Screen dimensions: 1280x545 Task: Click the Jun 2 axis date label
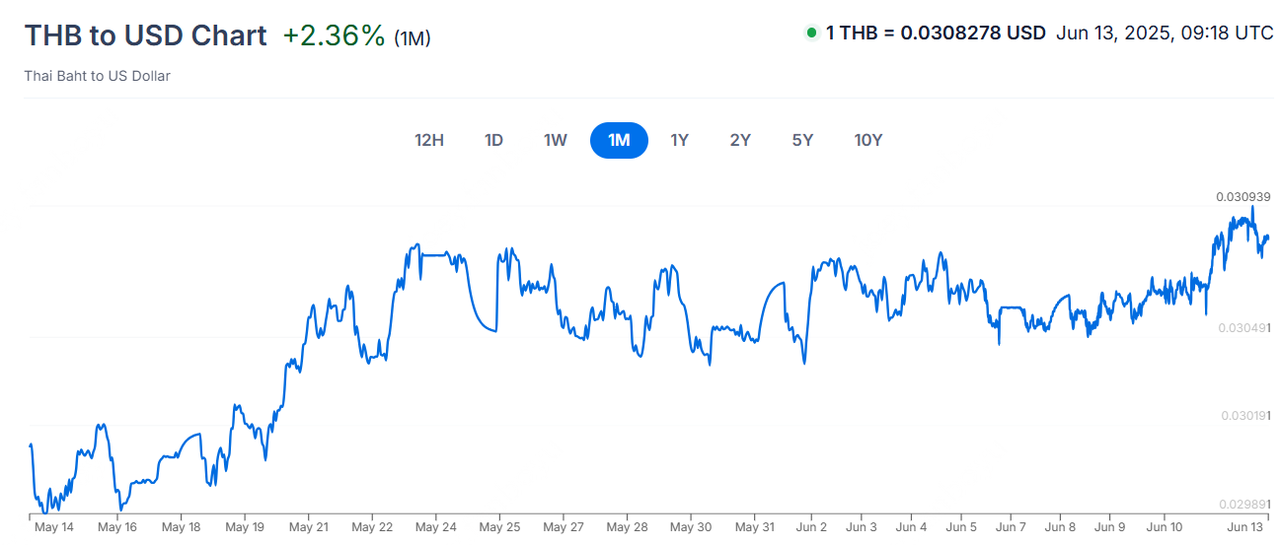[811, 527]
